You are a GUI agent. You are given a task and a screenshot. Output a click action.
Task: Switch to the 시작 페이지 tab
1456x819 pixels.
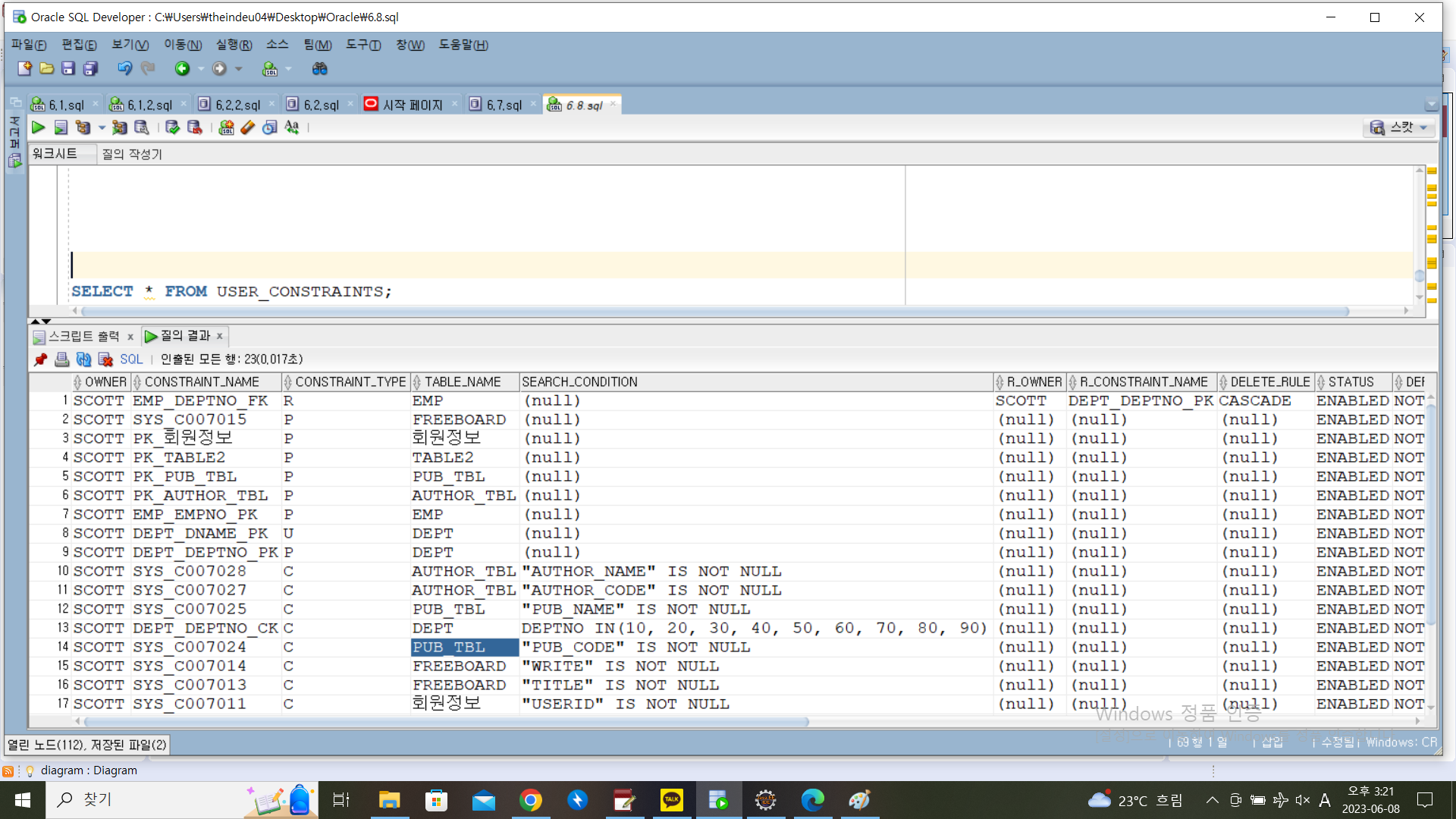pos(412,105)
